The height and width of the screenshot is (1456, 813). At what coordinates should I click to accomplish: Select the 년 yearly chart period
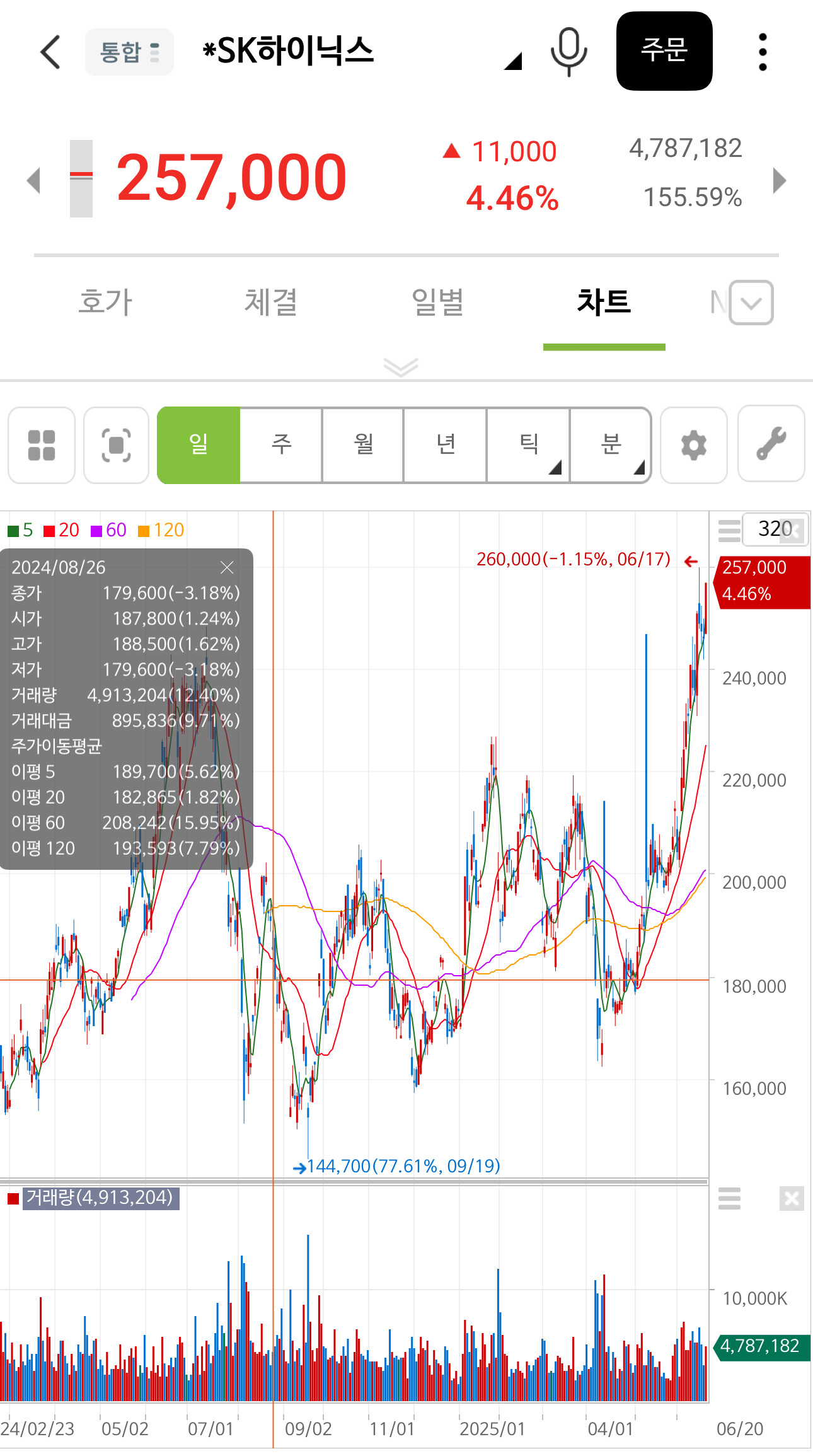446,445
